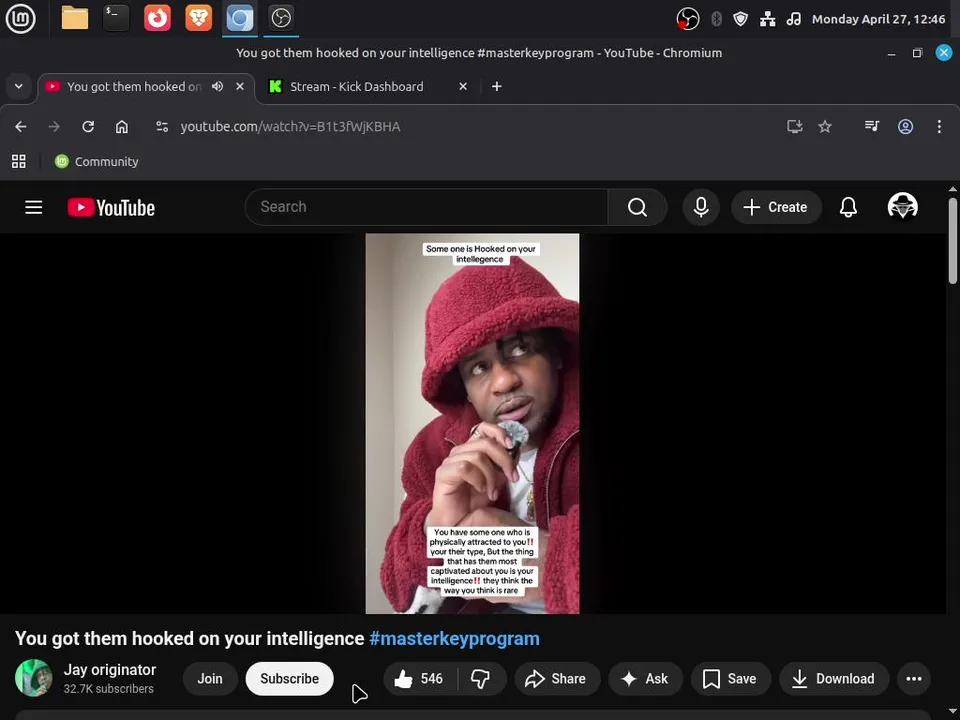
Task: Click the OBS recording tray icon
Action: (688, 19)
